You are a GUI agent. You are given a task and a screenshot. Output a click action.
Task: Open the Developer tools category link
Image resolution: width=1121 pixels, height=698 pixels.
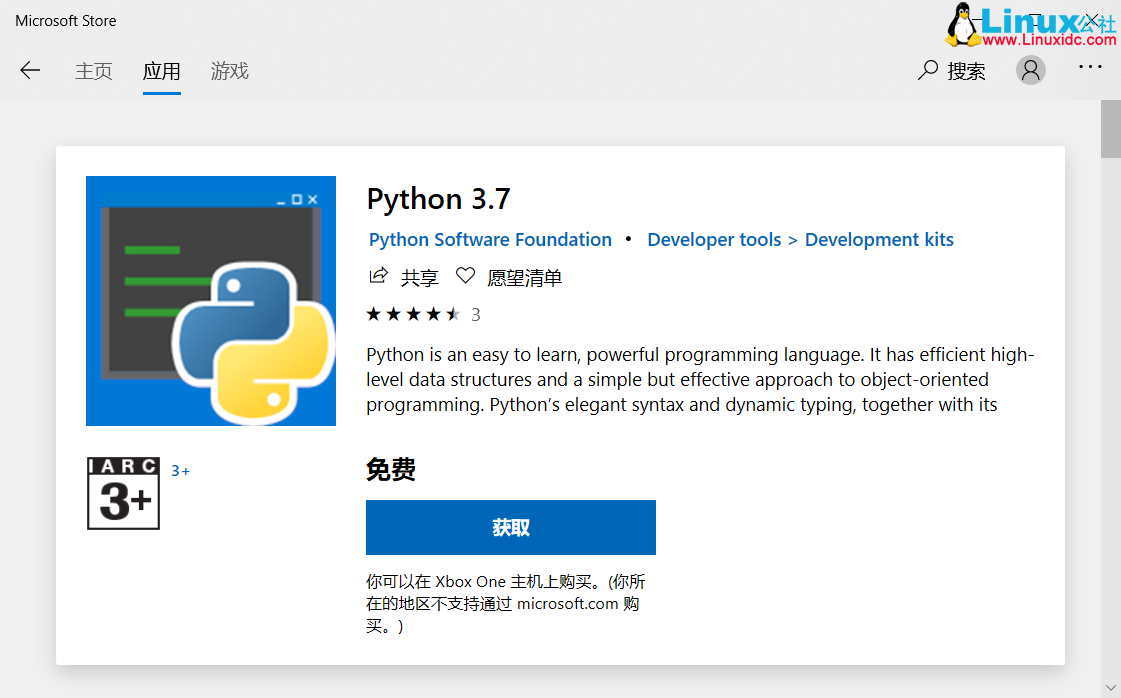pyautogui.click(x=714, y=240)
